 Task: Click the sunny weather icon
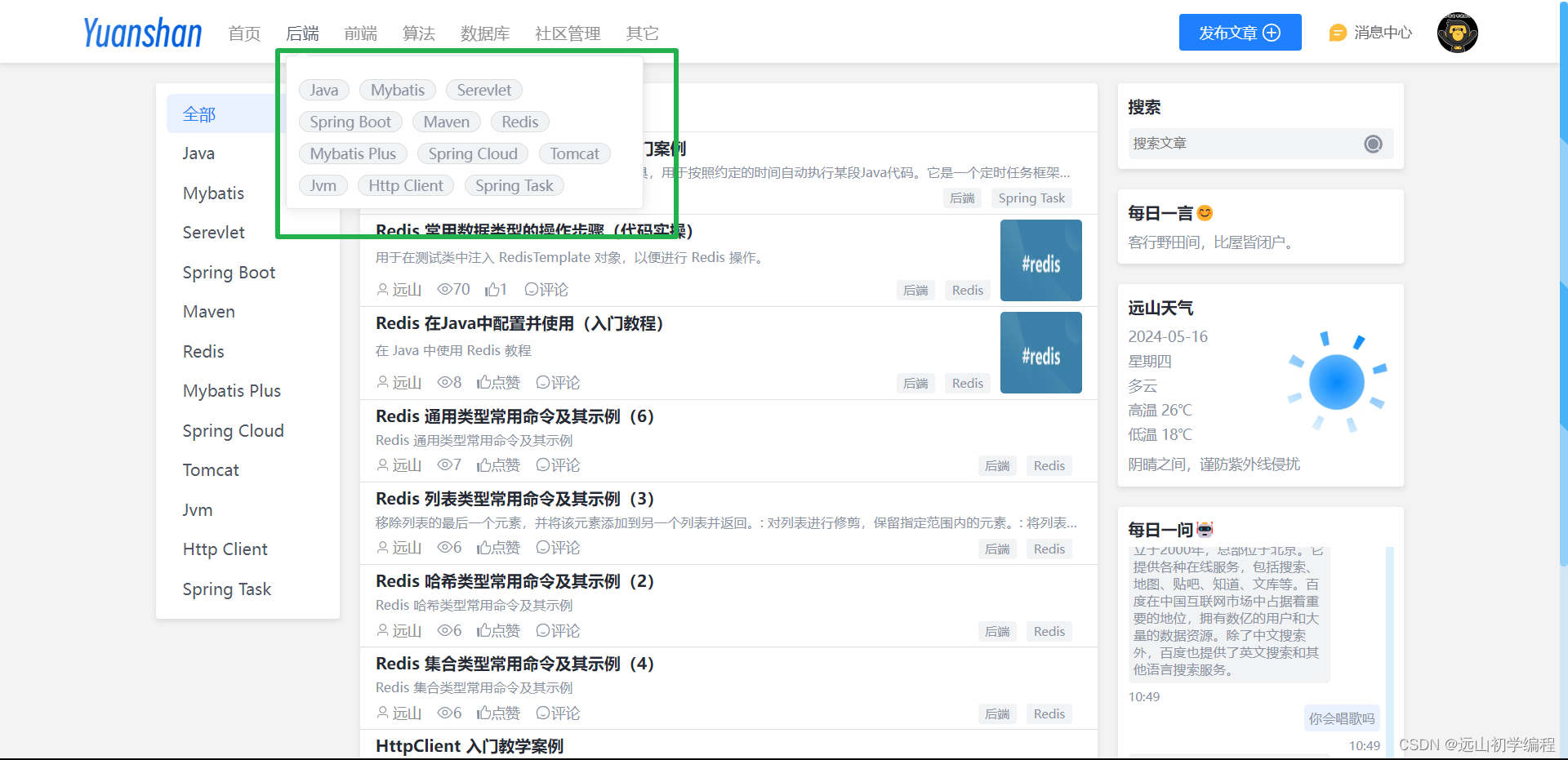click(1337, 381)
